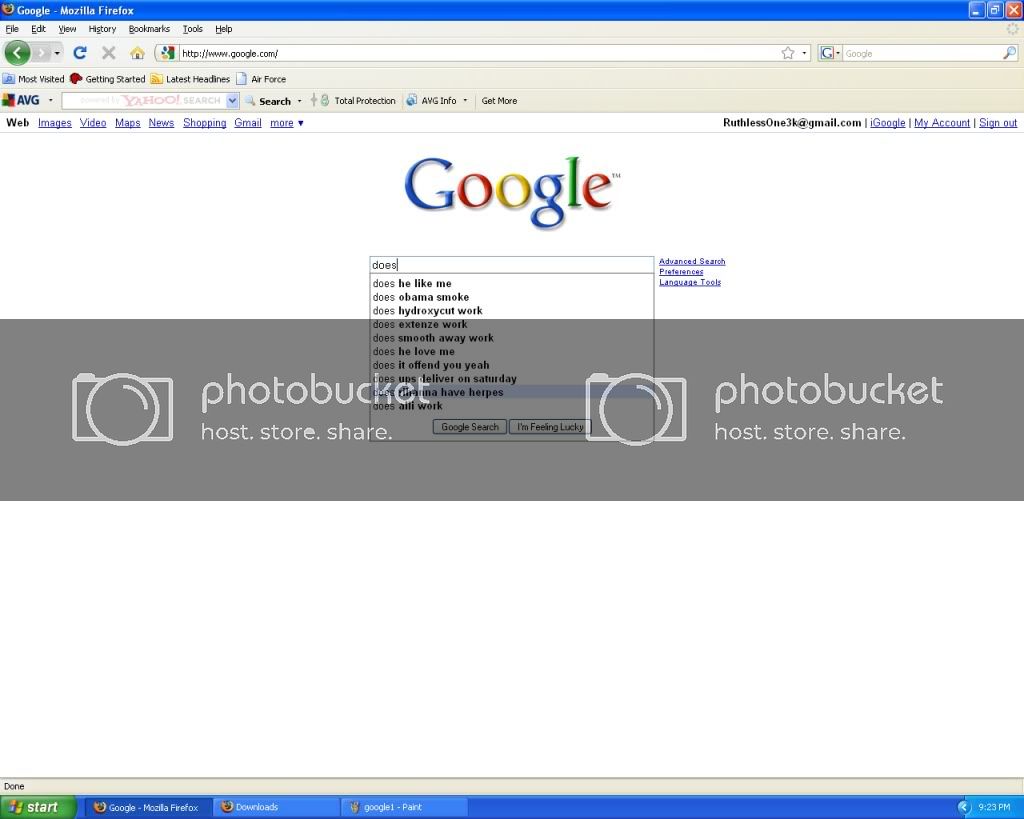
Task: Open the Video link on Google
Action: (93, 123)
